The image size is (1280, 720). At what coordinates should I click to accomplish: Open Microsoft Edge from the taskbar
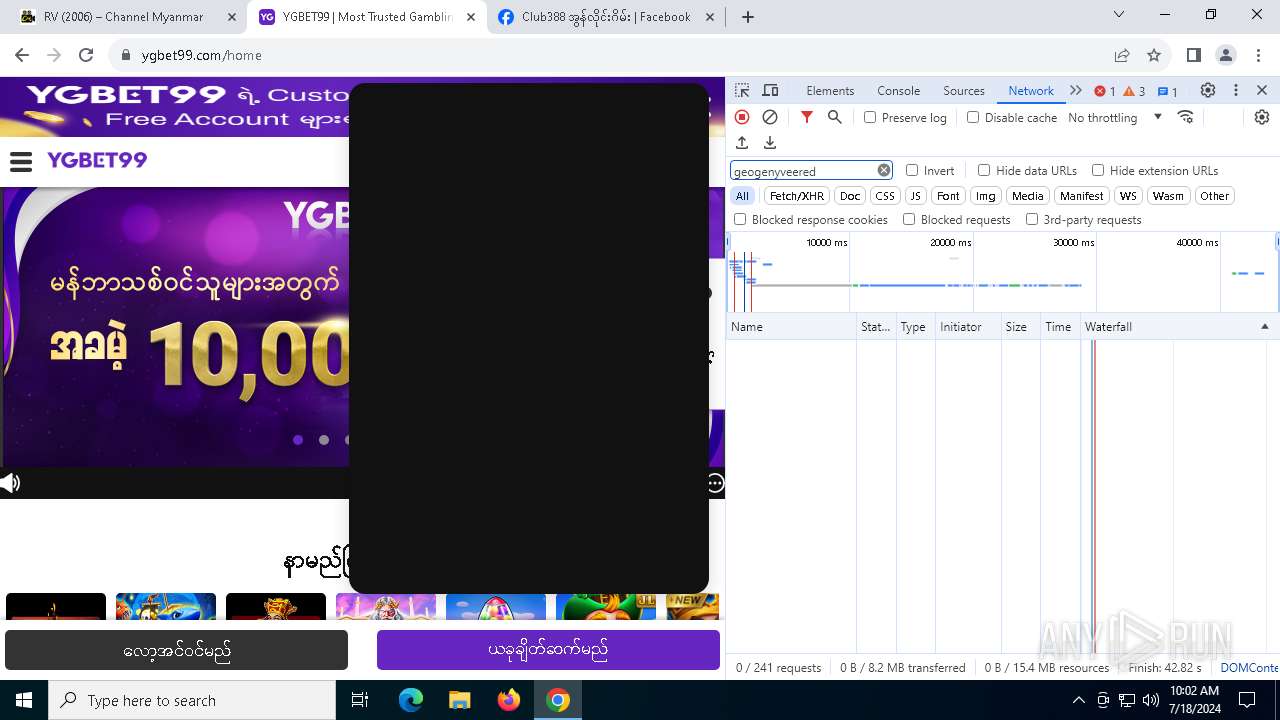coord(411,700)
